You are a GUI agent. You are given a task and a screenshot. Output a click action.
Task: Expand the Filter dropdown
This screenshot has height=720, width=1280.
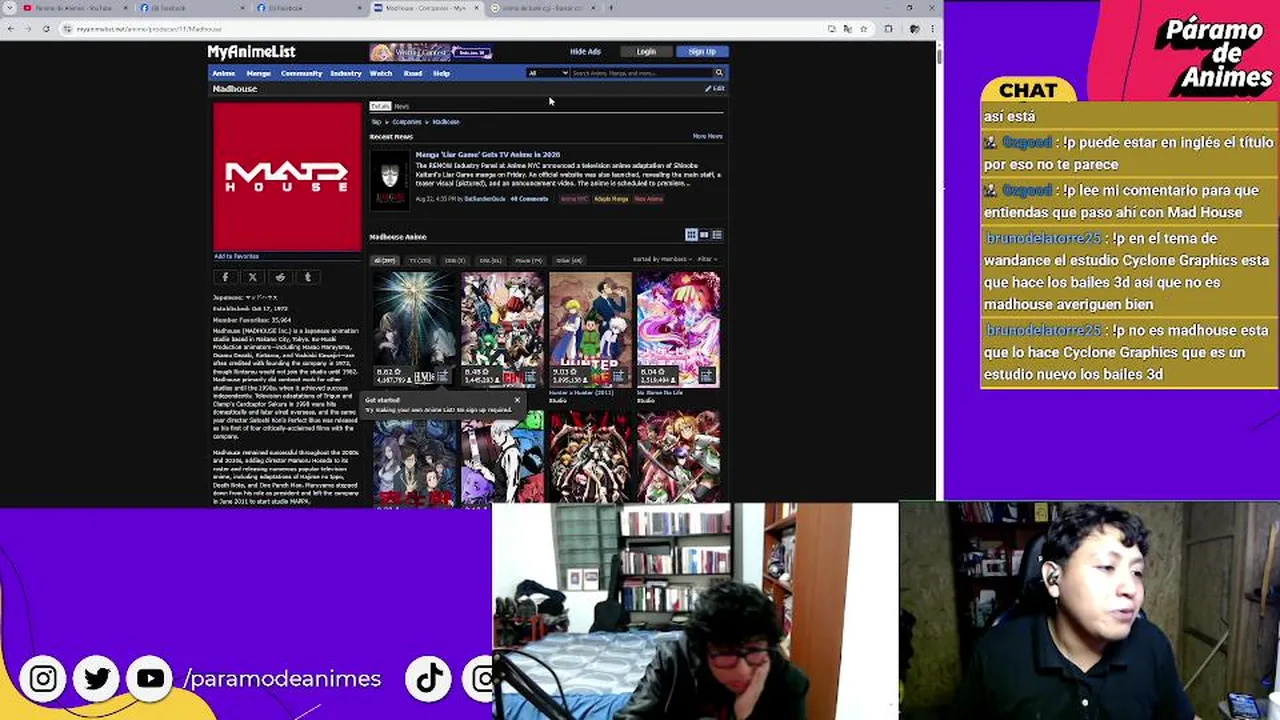tap(707, 260)
